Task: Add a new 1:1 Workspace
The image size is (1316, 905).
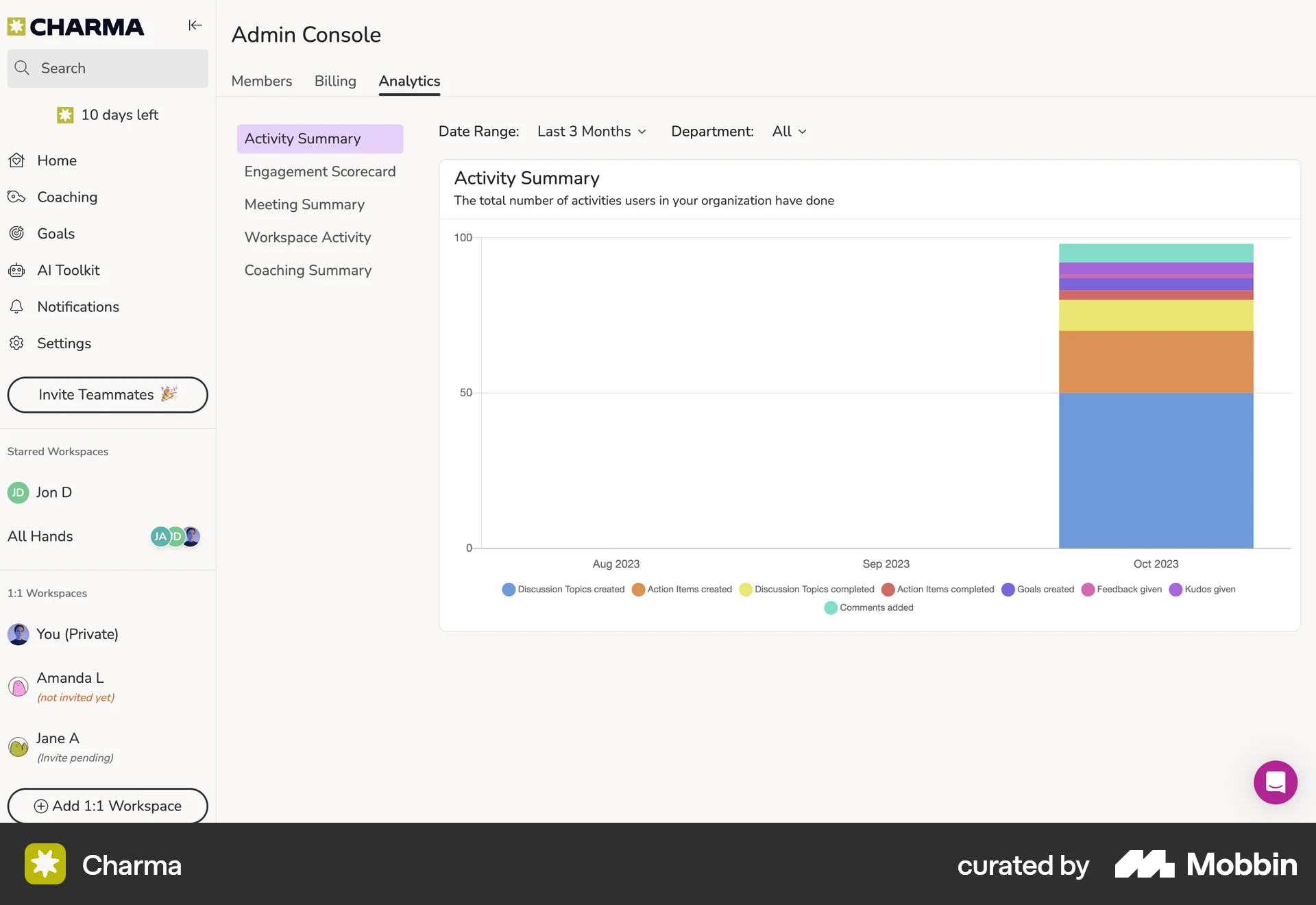Action: 107,806
